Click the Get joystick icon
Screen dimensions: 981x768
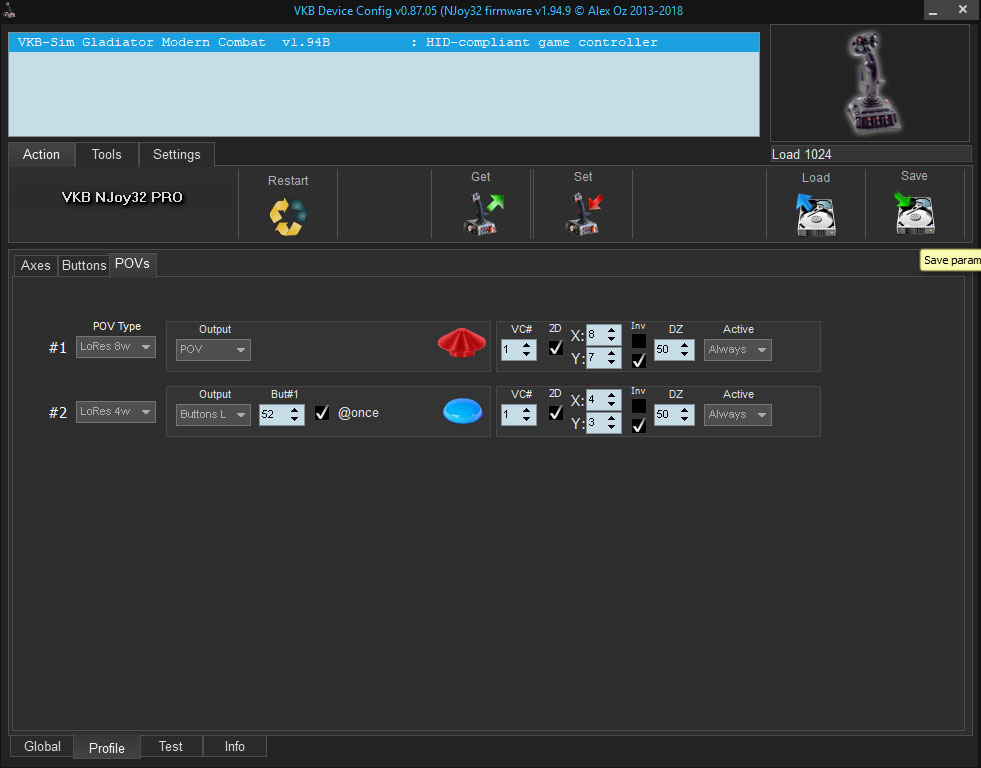tap(482, 213)
